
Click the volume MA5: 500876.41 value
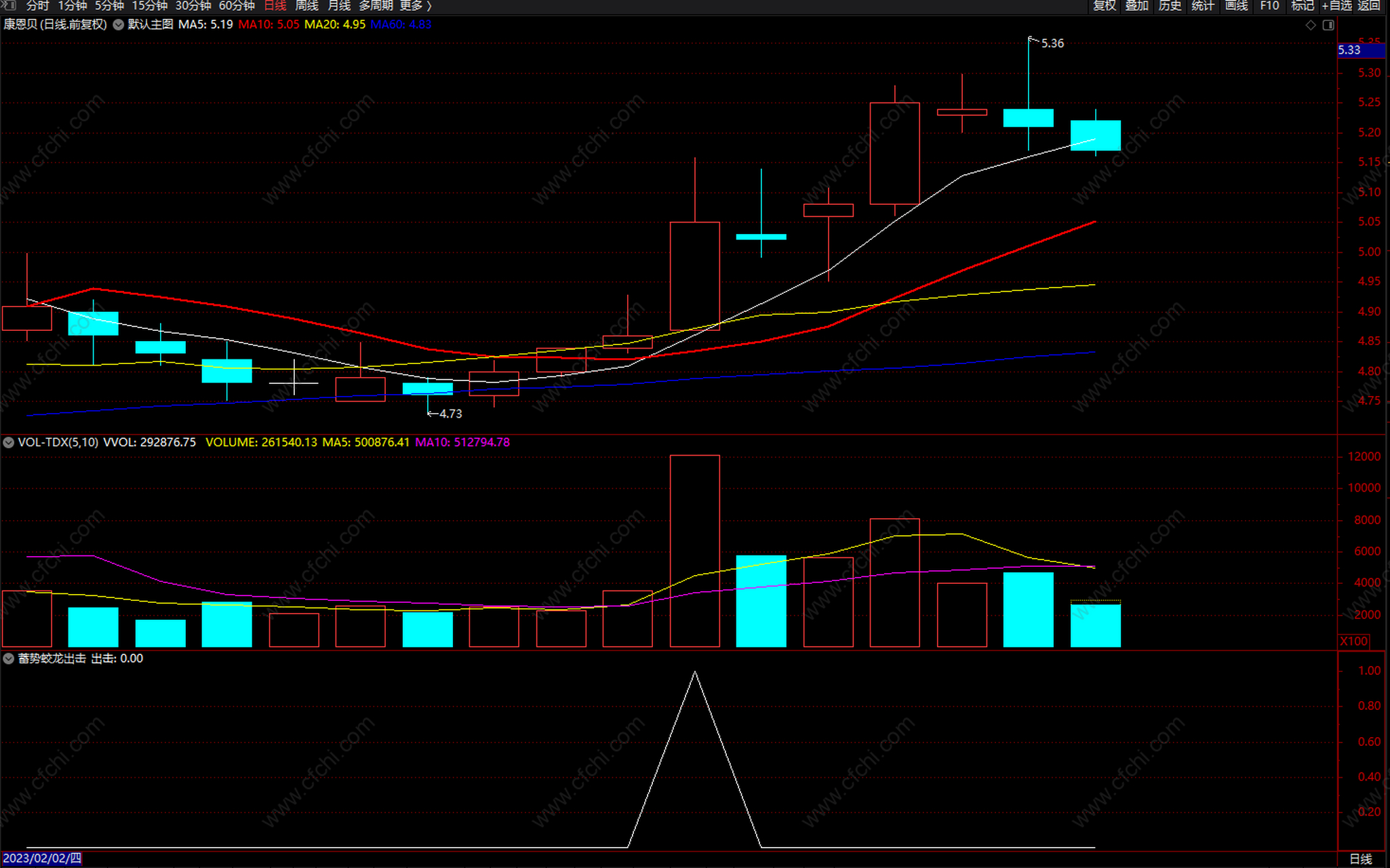click(365, 442)
